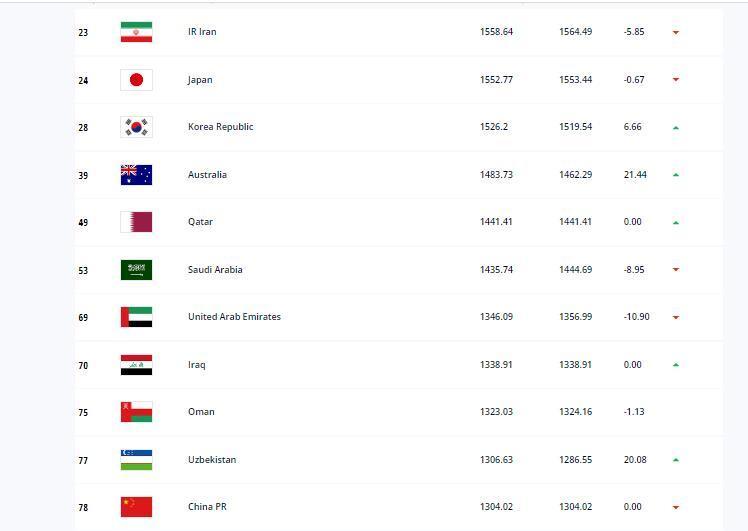Click the Japan flag icon
Screen dimensions: 748x531
[x=136, y=80]
